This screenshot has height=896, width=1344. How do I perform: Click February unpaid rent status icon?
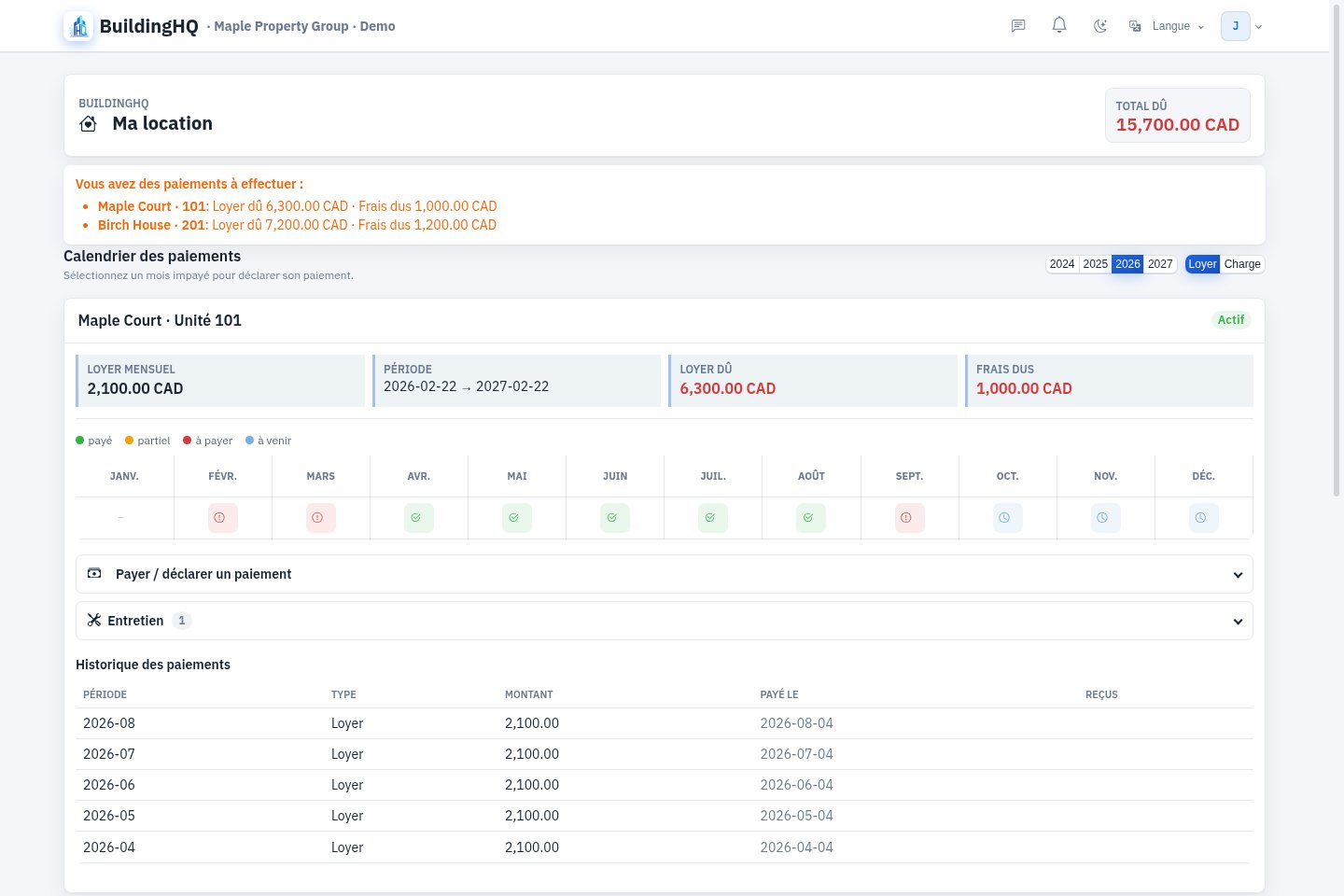click(x=222, y=518)
